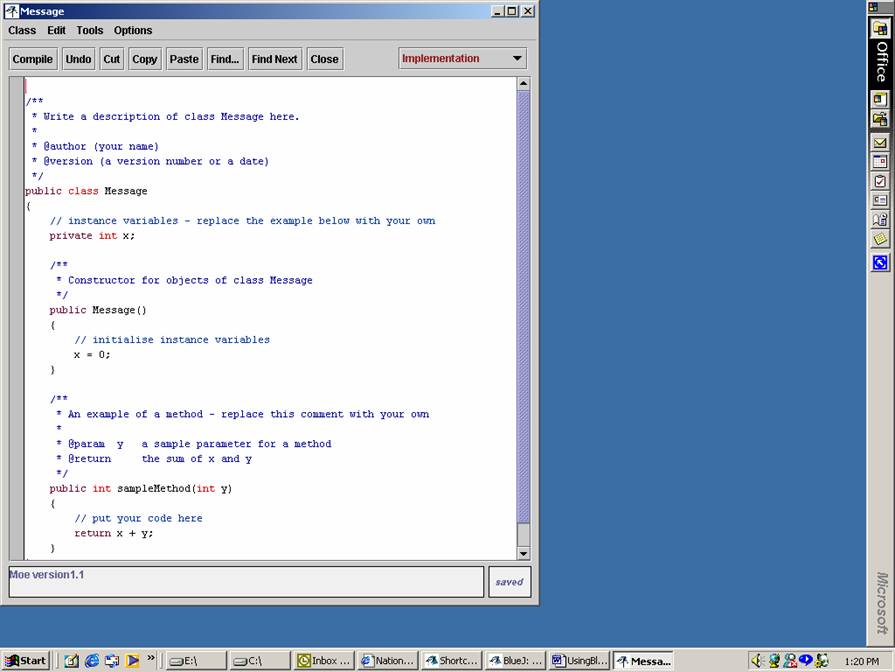This screenshot has width=895, height=672.
Task: Click New Office Document icon
Action: 880,99
